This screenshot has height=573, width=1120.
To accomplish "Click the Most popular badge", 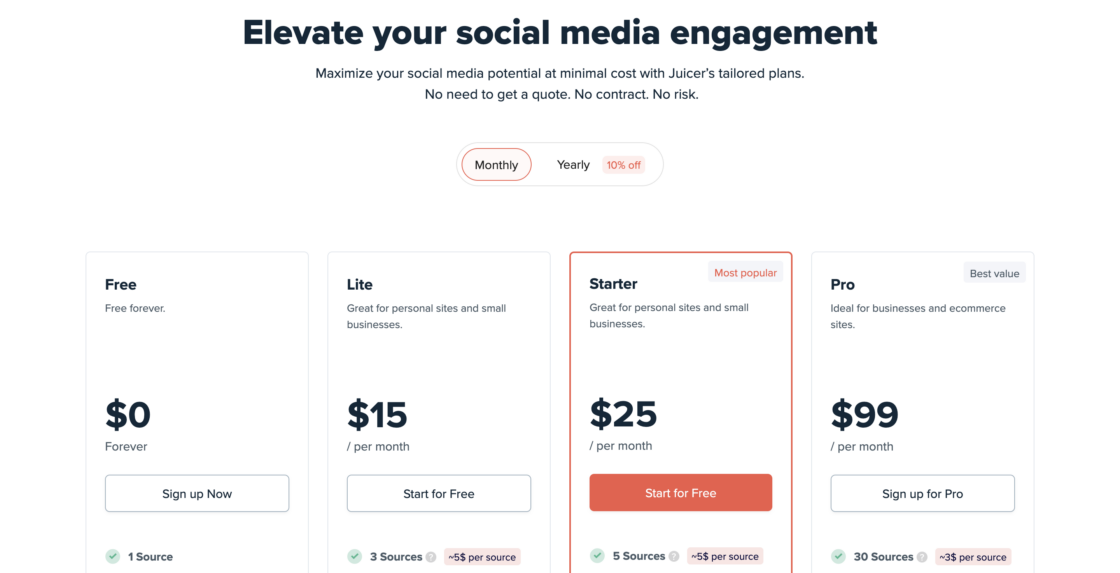I will point(745,273).
